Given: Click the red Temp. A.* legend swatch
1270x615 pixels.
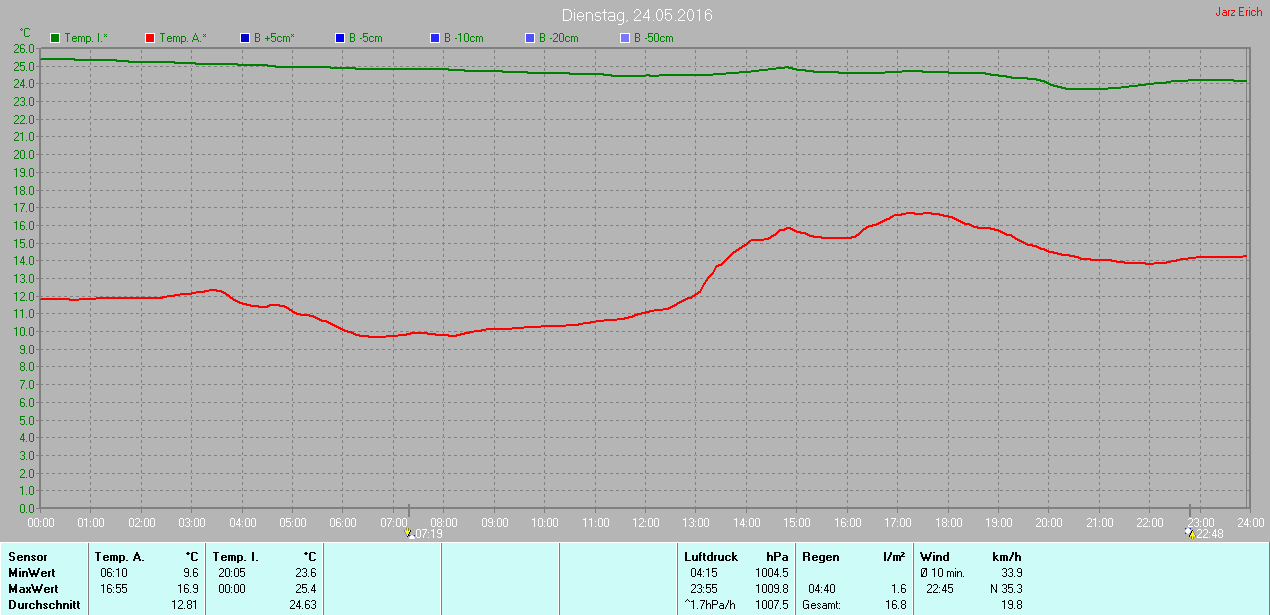Looking at the screenshot, I should [150, 38].
